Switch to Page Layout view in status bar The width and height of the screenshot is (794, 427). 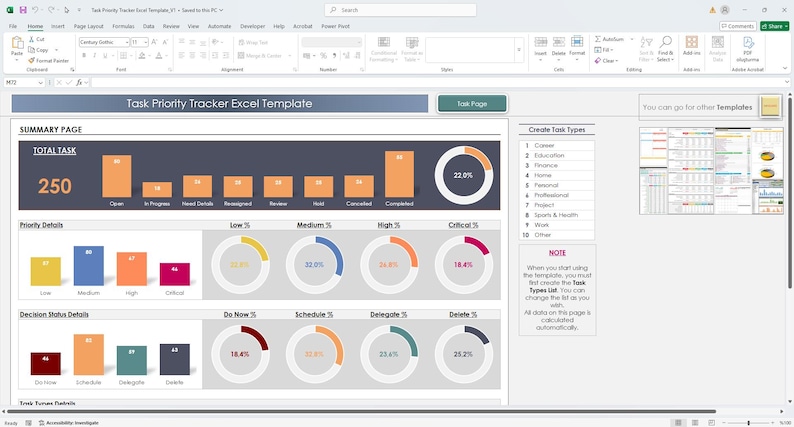(x=695, y=422)
